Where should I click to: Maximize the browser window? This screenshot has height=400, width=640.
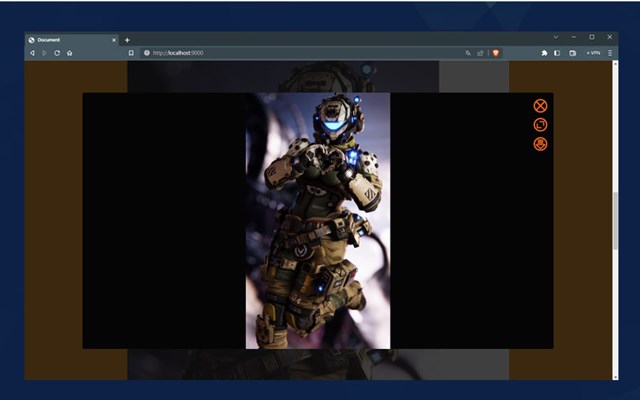tap(591, 37)
